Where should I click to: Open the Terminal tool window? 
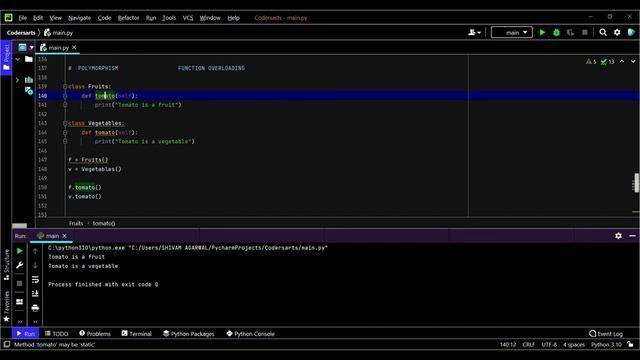(x=136, y=333)
